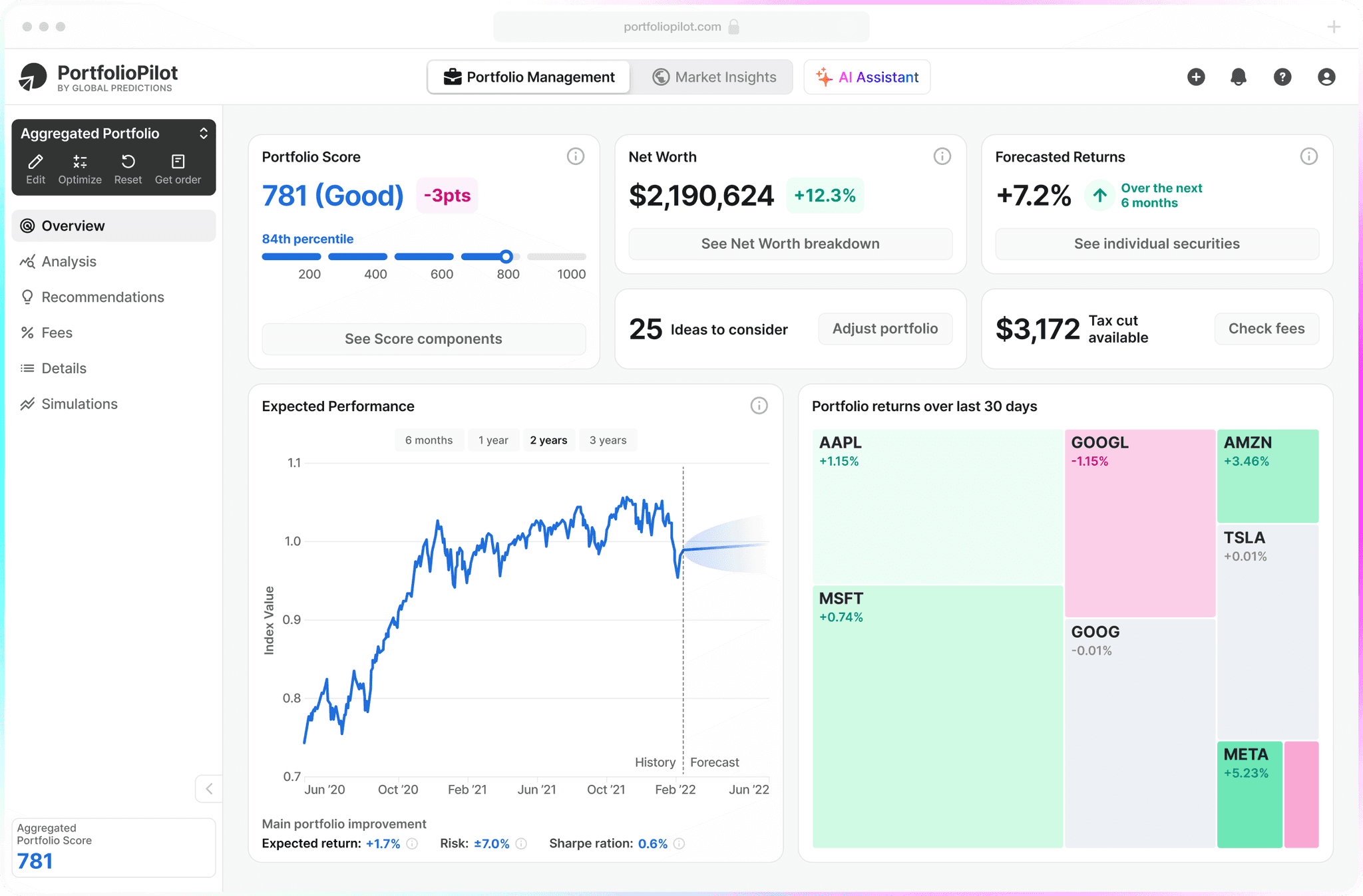Click Expected Performance info icon
1363x896 pixels.
pos(759,406)
